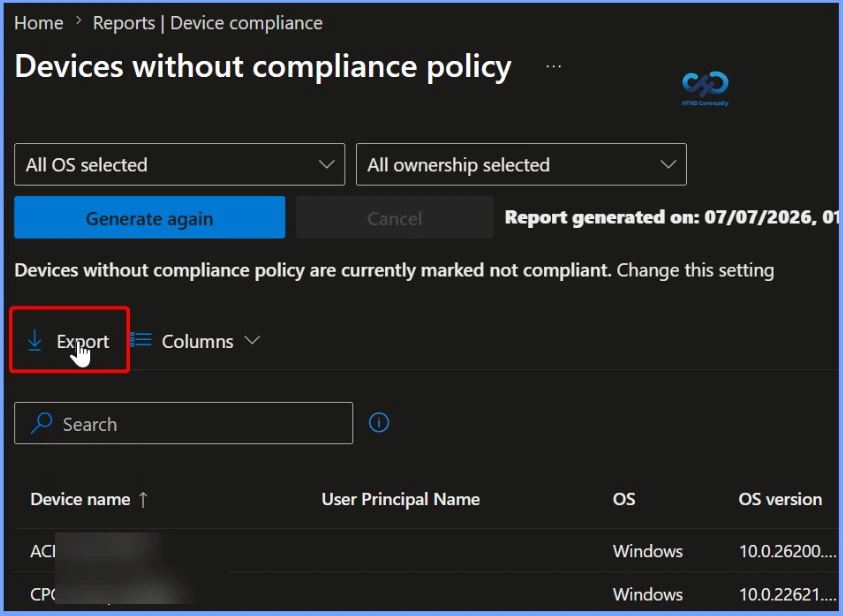Open the Change this setting link
The width and height of the screenshot is (843, 616).
tap(695, 270)
